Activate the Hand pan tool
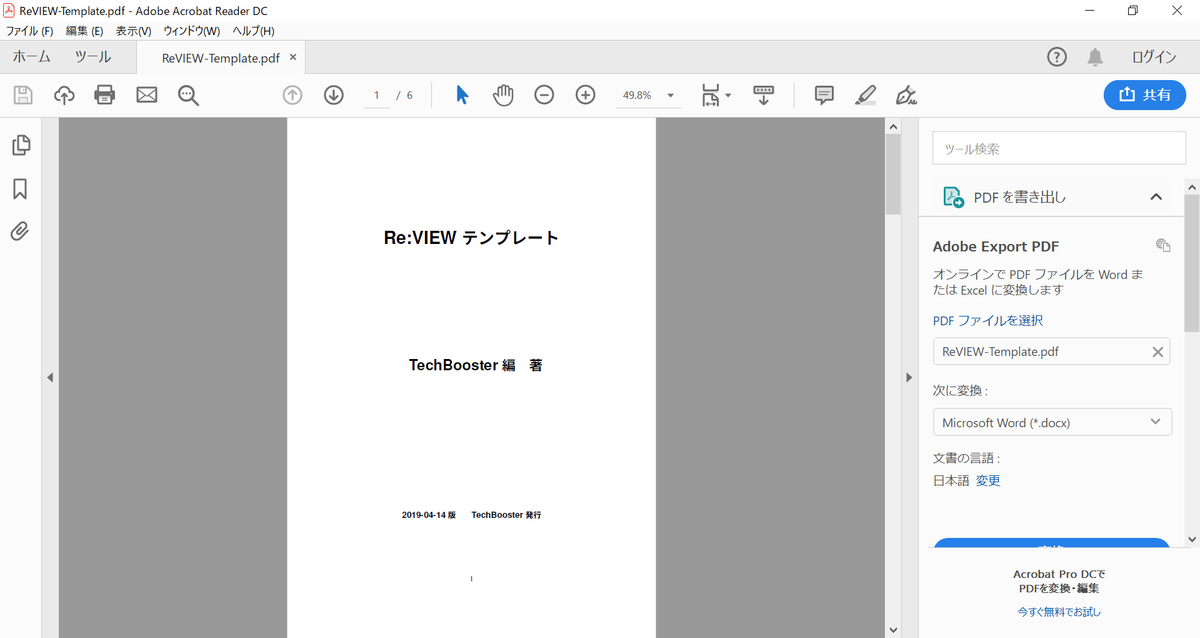This screenshot has width=1200, height=638. click(x=503, y=95)
